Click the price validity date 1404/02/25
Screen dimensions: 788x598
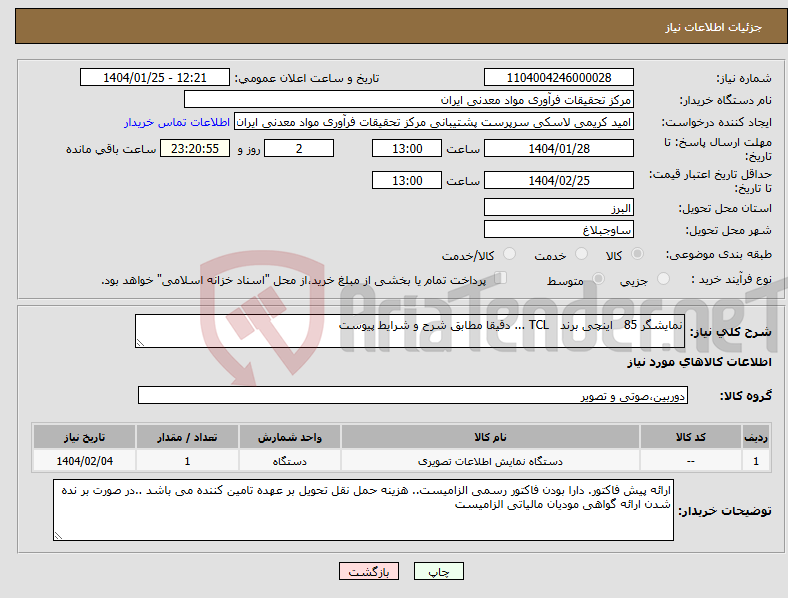coord(559,180)
